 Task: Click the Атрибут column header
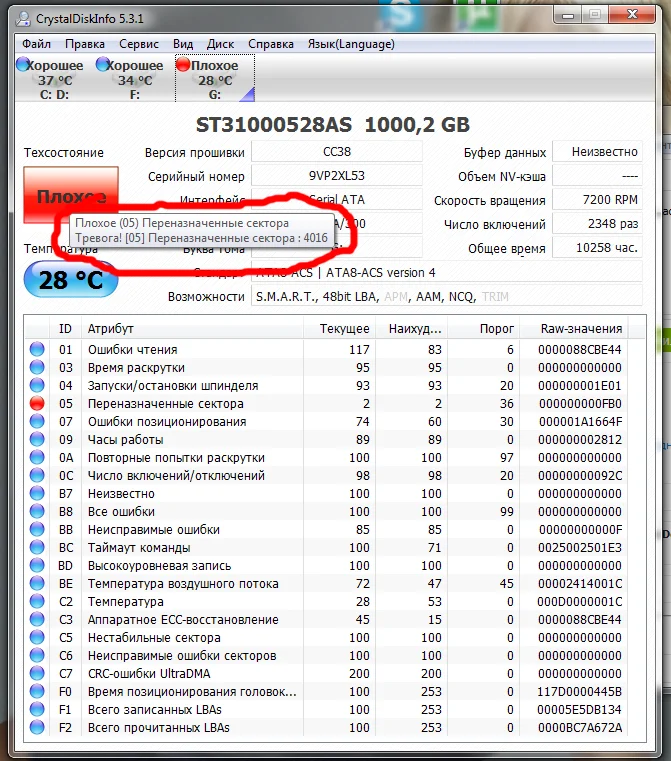(192, 329)
